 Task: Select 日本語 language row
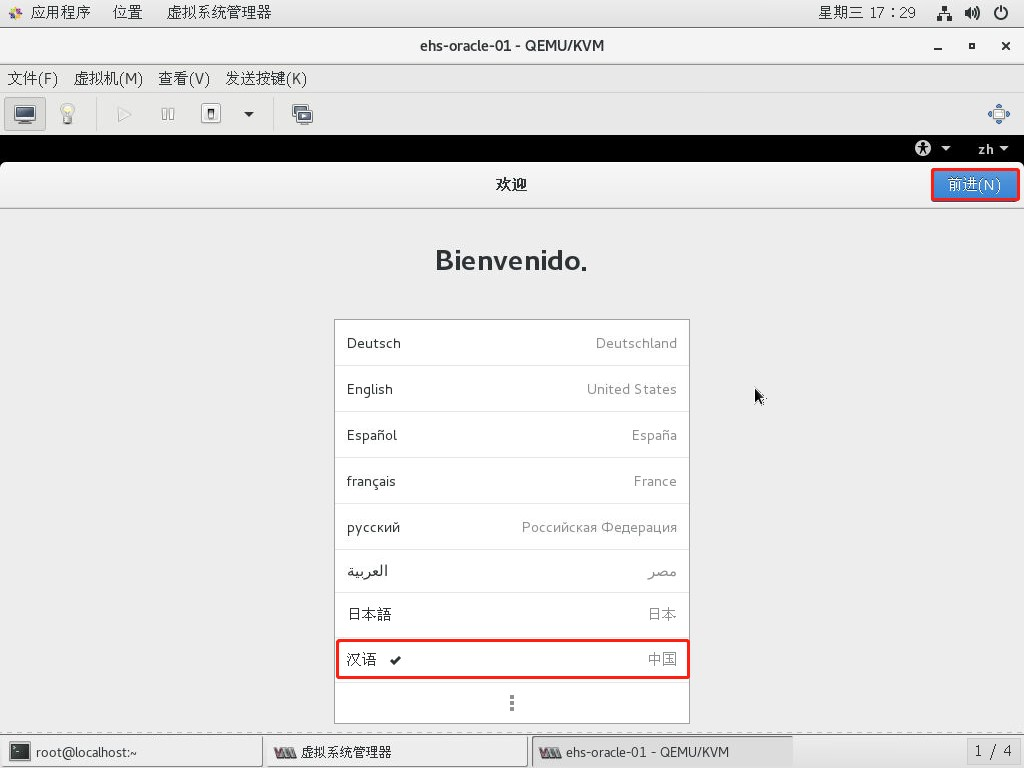pos(511,615)
